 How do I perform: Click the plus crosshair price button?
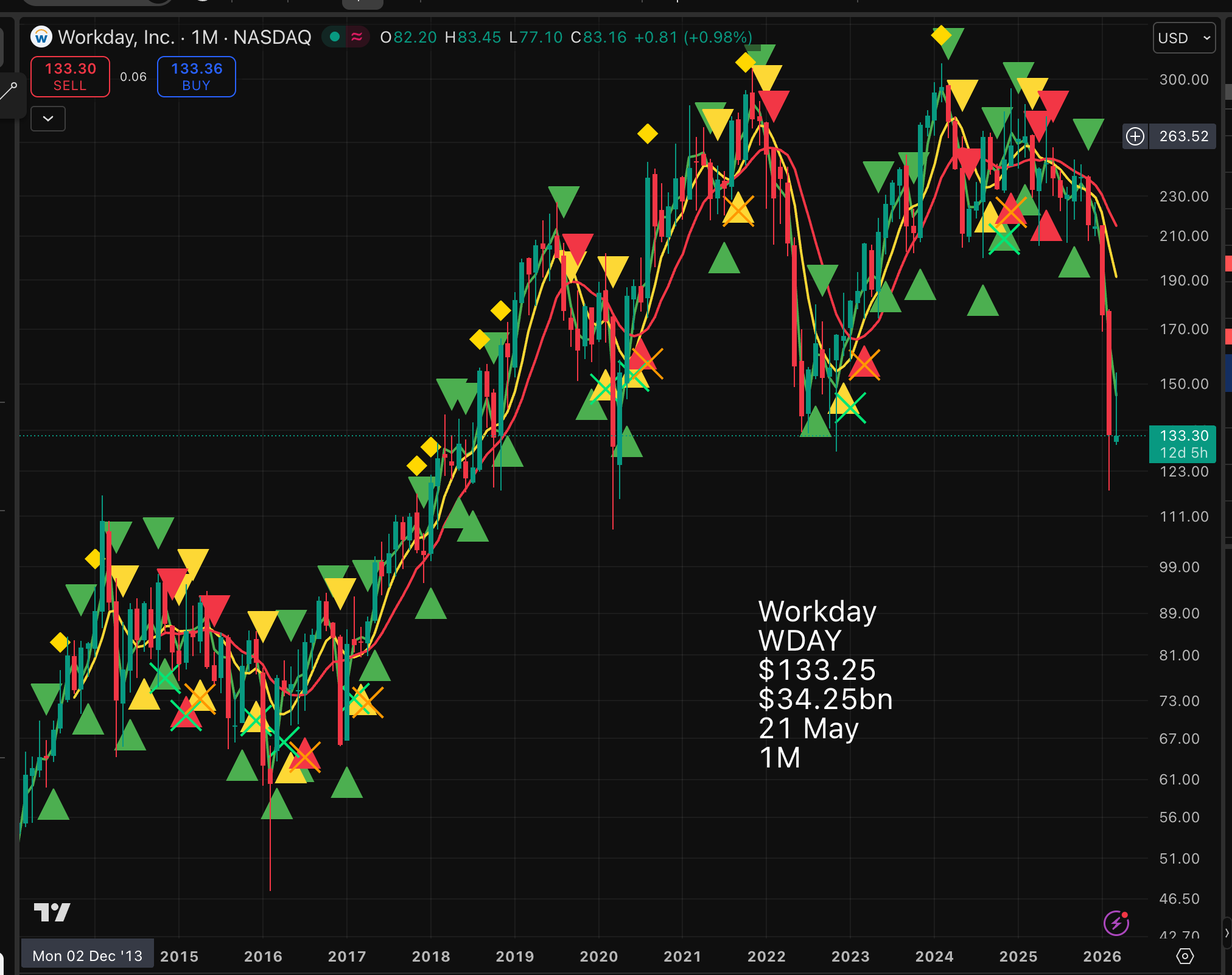click(x=1135, y=136)
